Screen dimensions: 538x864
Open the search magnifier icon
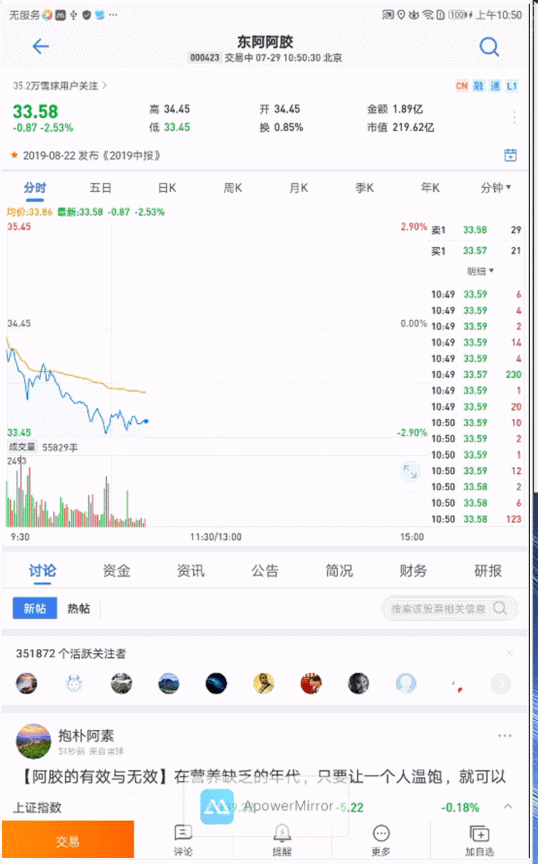click(489, 47)
